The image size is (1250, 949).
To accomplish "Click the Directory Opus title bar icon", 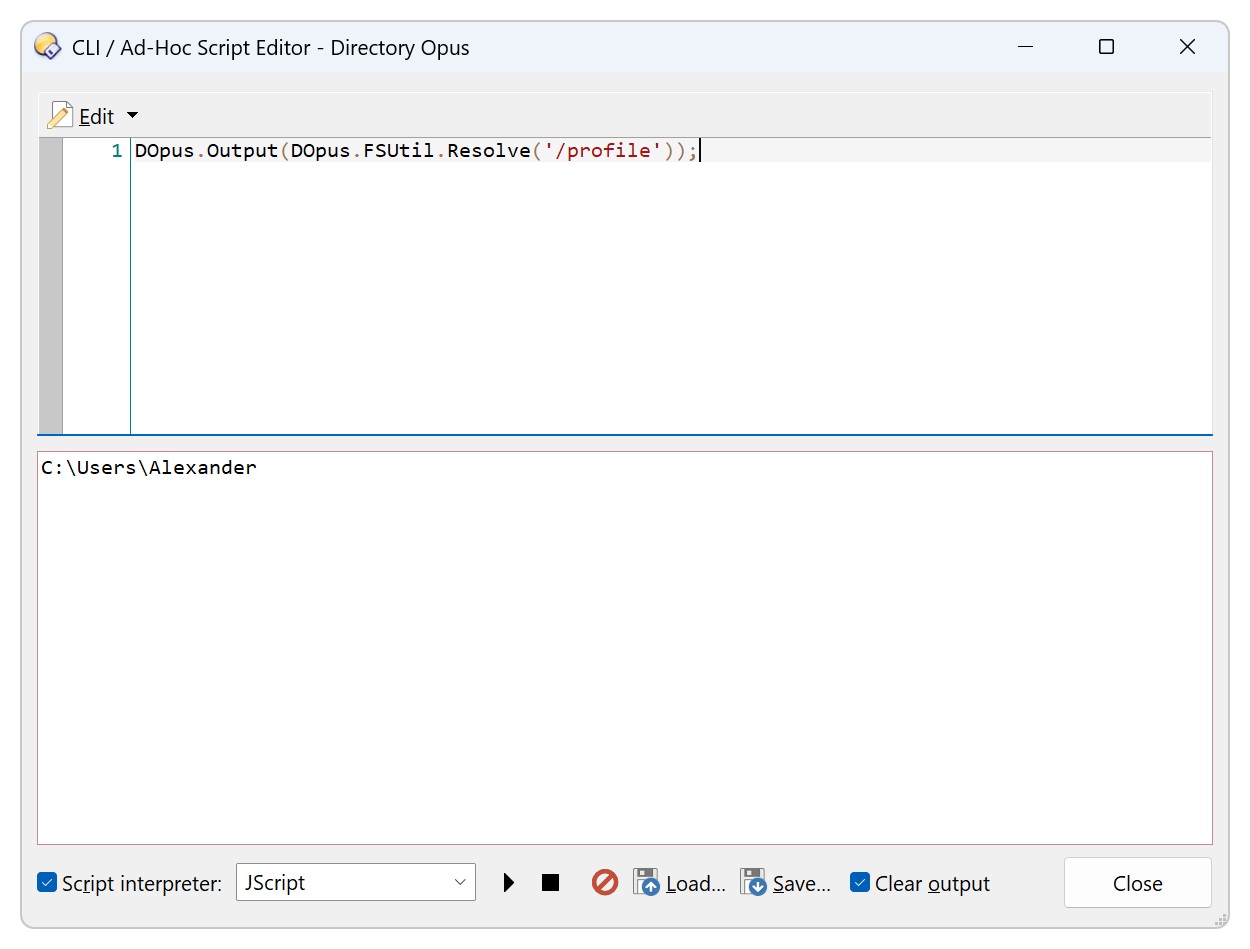I will pos(46,47).
